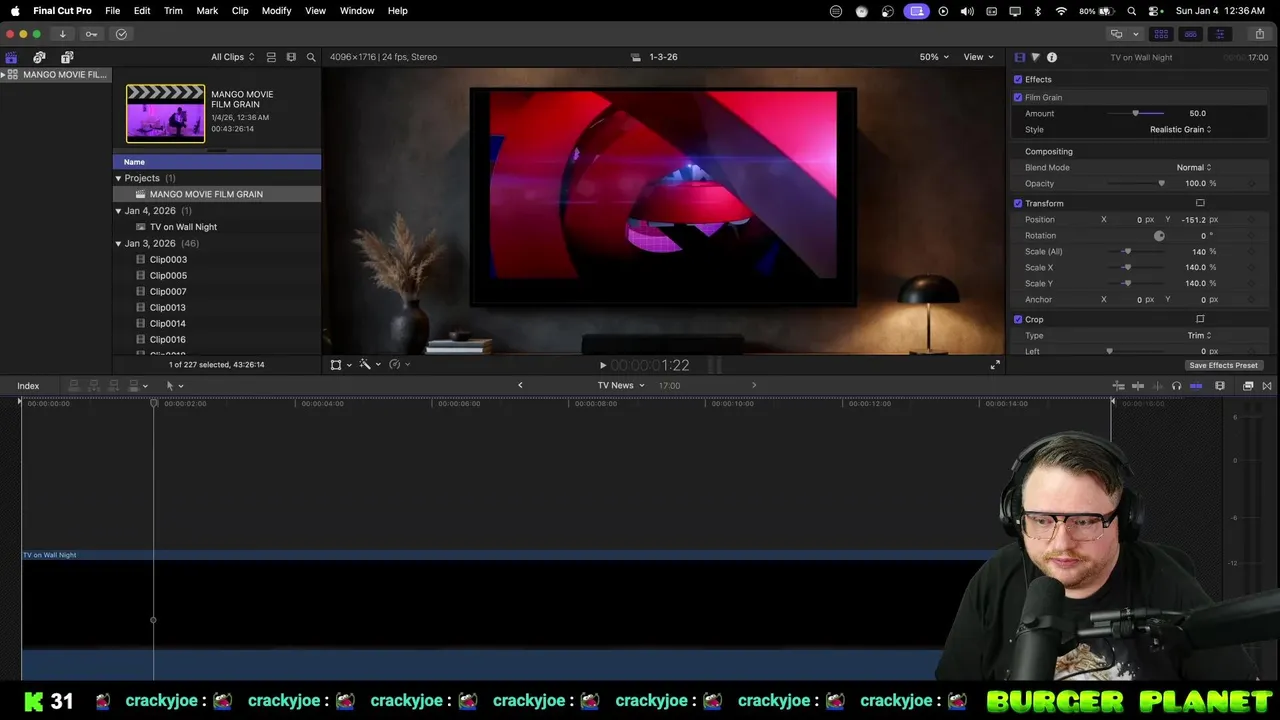Enter full screen viewer playback
Screen dimensions: 1280x720
pyautogui.click(x=995, y=365)
